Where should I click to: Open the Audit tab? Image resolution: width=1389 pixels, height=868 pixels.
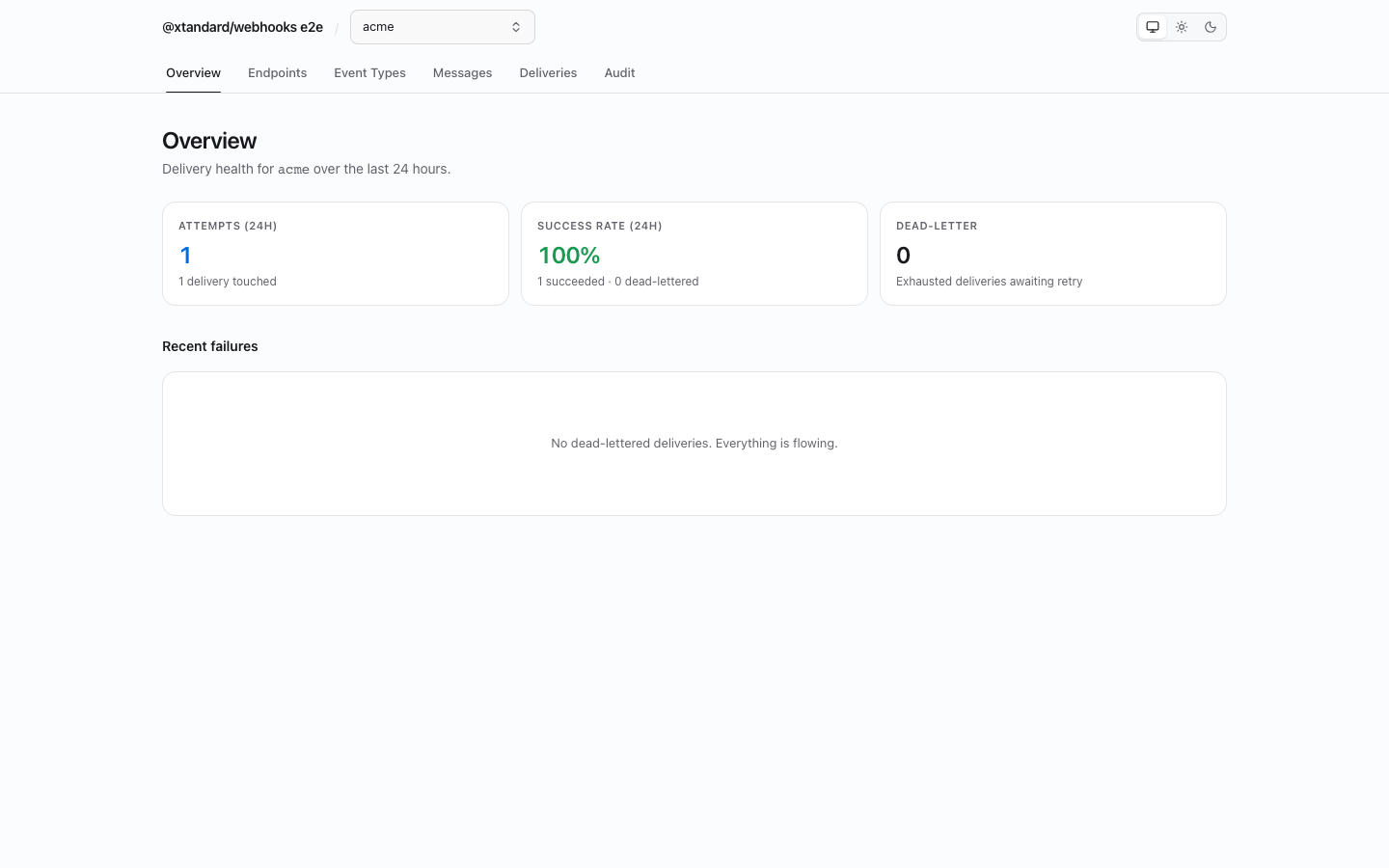click(619, 73)
